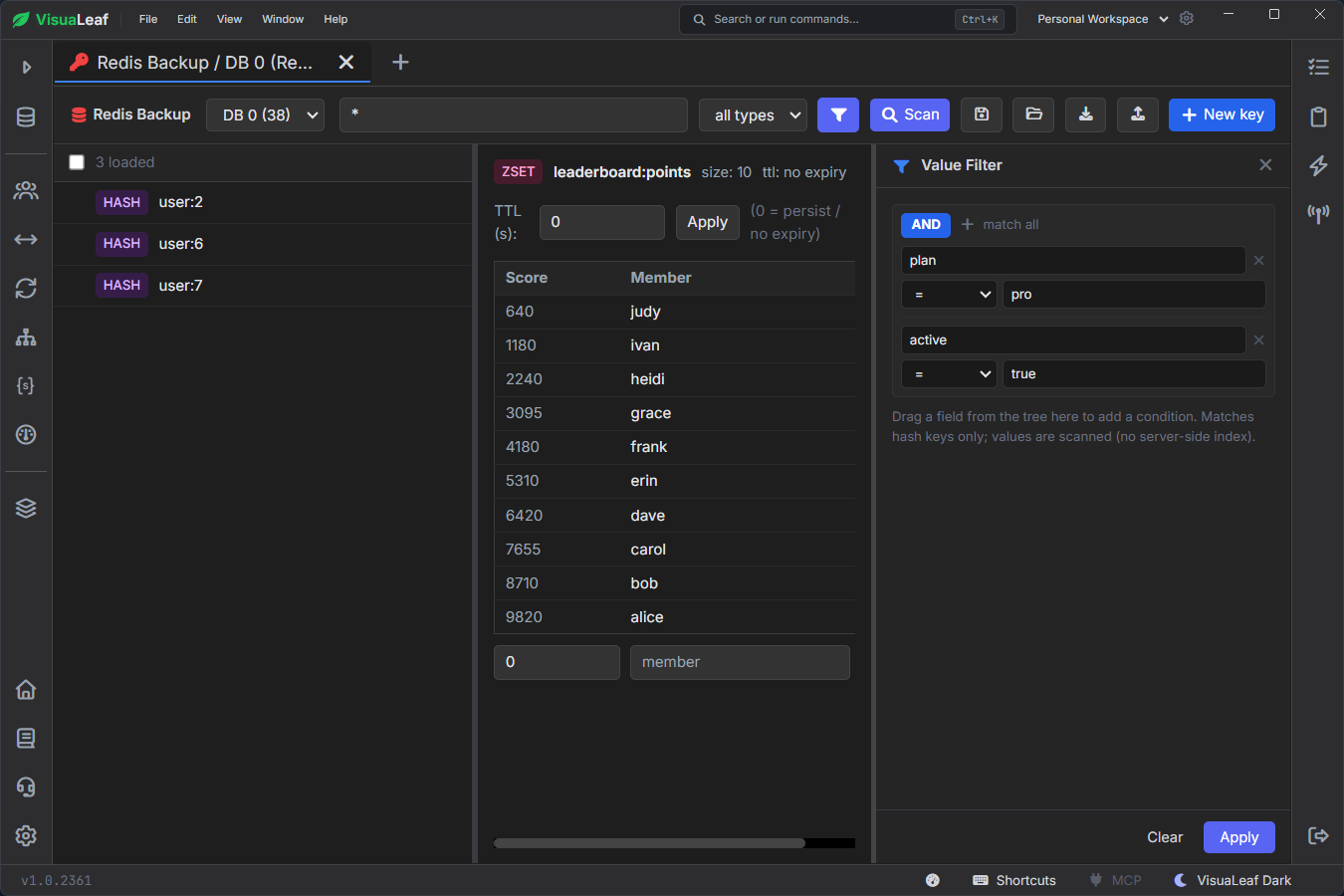
Task: Open the database connections icon
Action: [x=26, y=117]
